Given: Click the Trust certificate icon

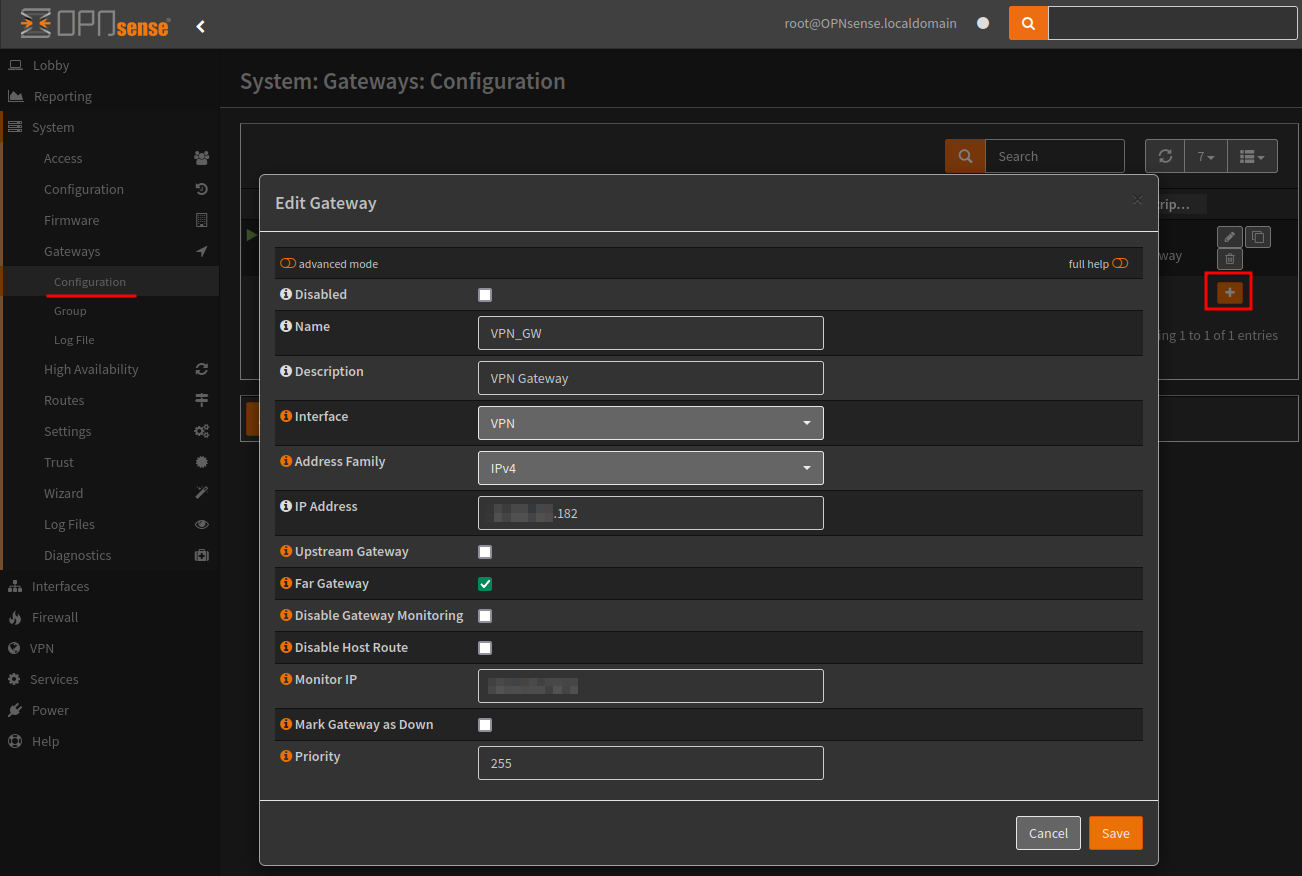Looking at the screenshot, I should (201, 462).
